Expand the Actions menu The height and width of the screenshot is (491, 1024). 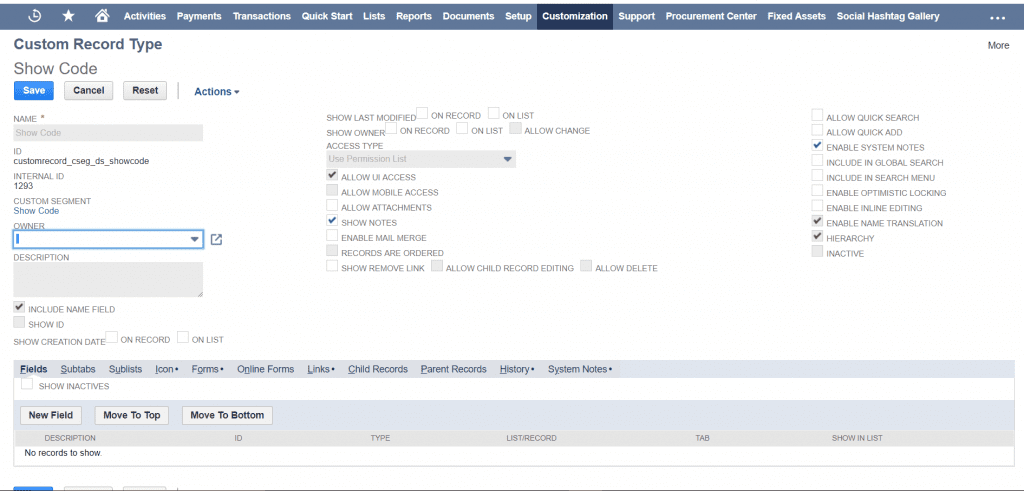tap(216, 92)
